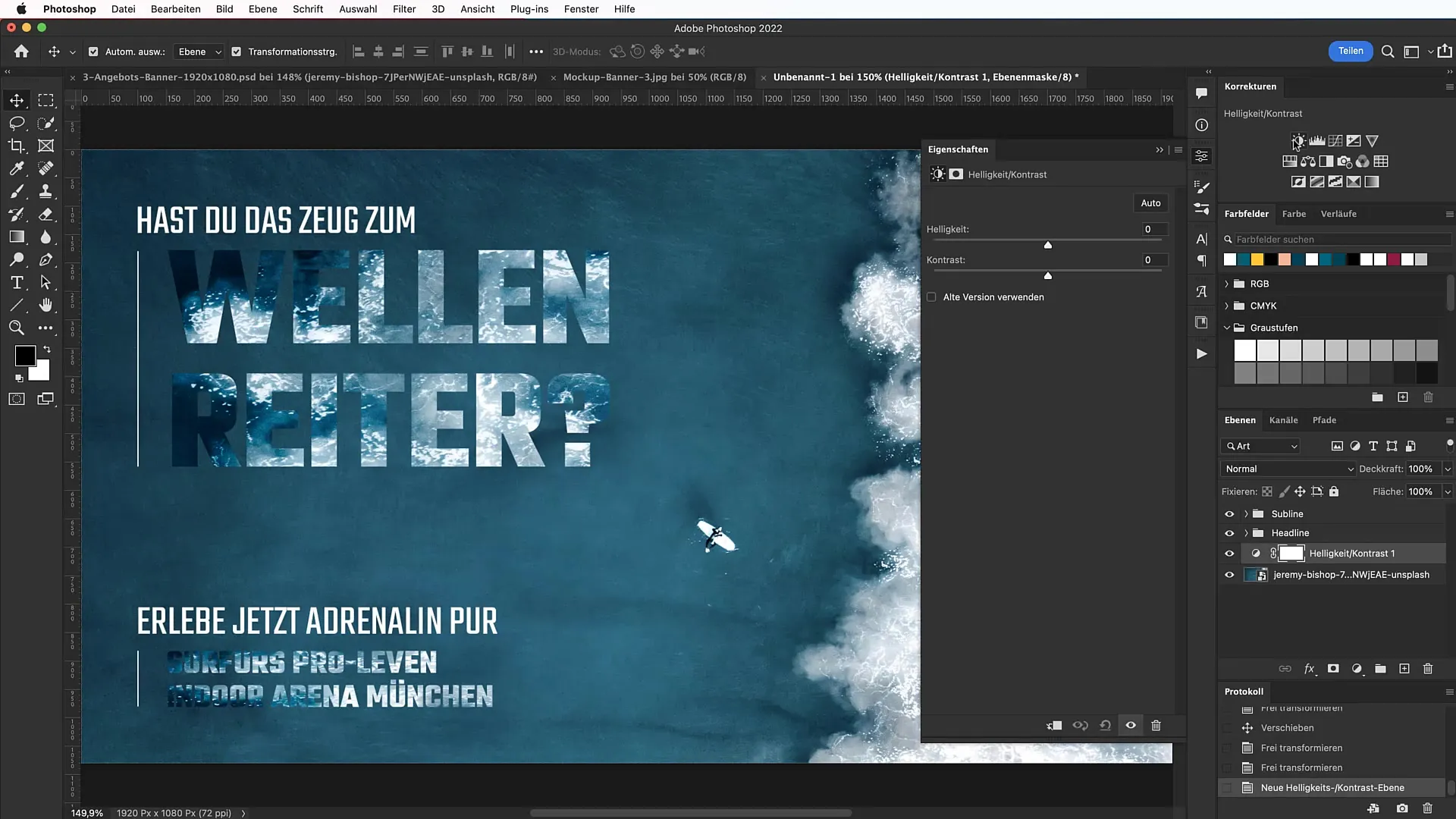Image resolution: width=1456 pixels, height=819 pixels.
Task: Click the Helligkeit slider handle
Action: coord(1048,245)
